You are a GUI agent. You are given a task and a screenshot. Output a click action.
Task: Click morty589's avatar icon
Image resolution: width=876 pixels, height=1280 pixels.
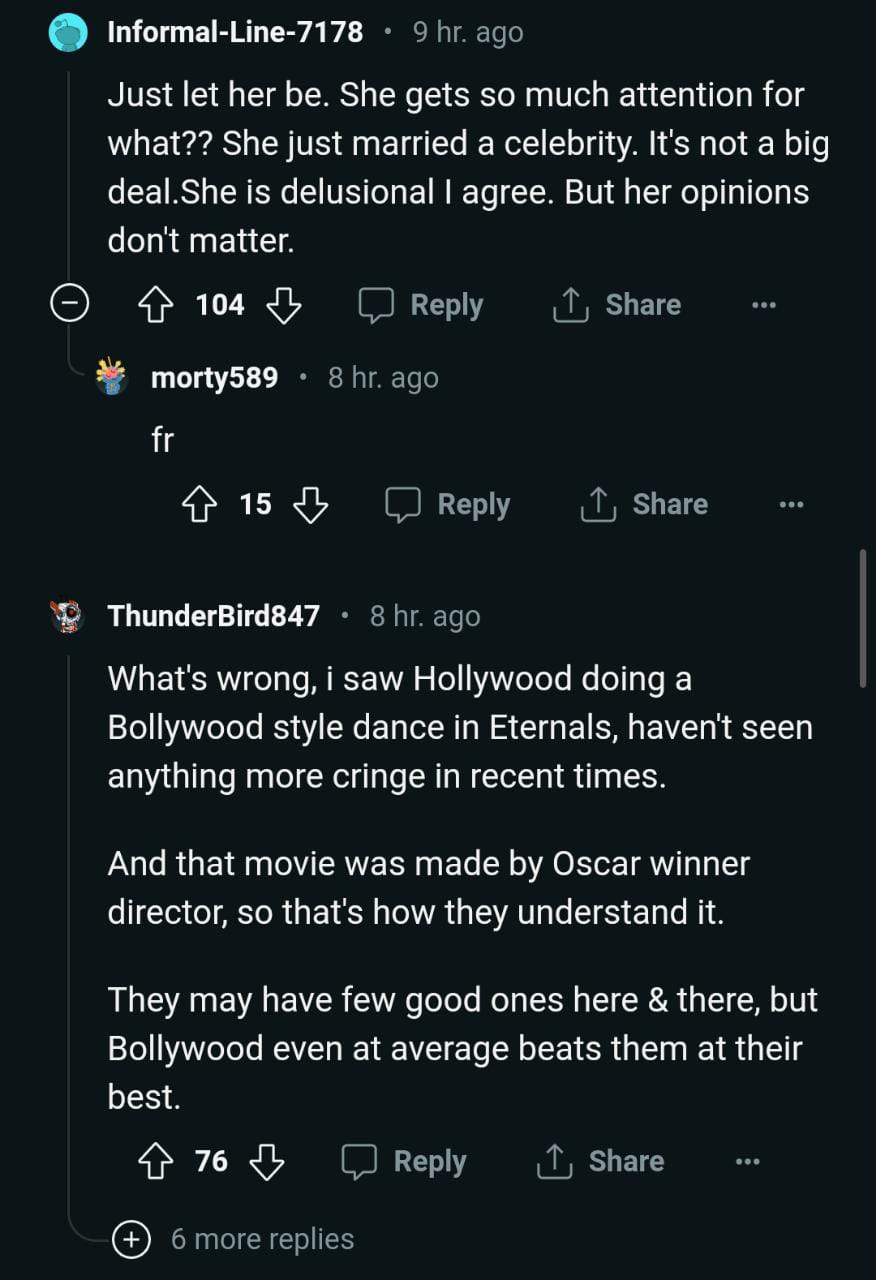tap(112, 377)
